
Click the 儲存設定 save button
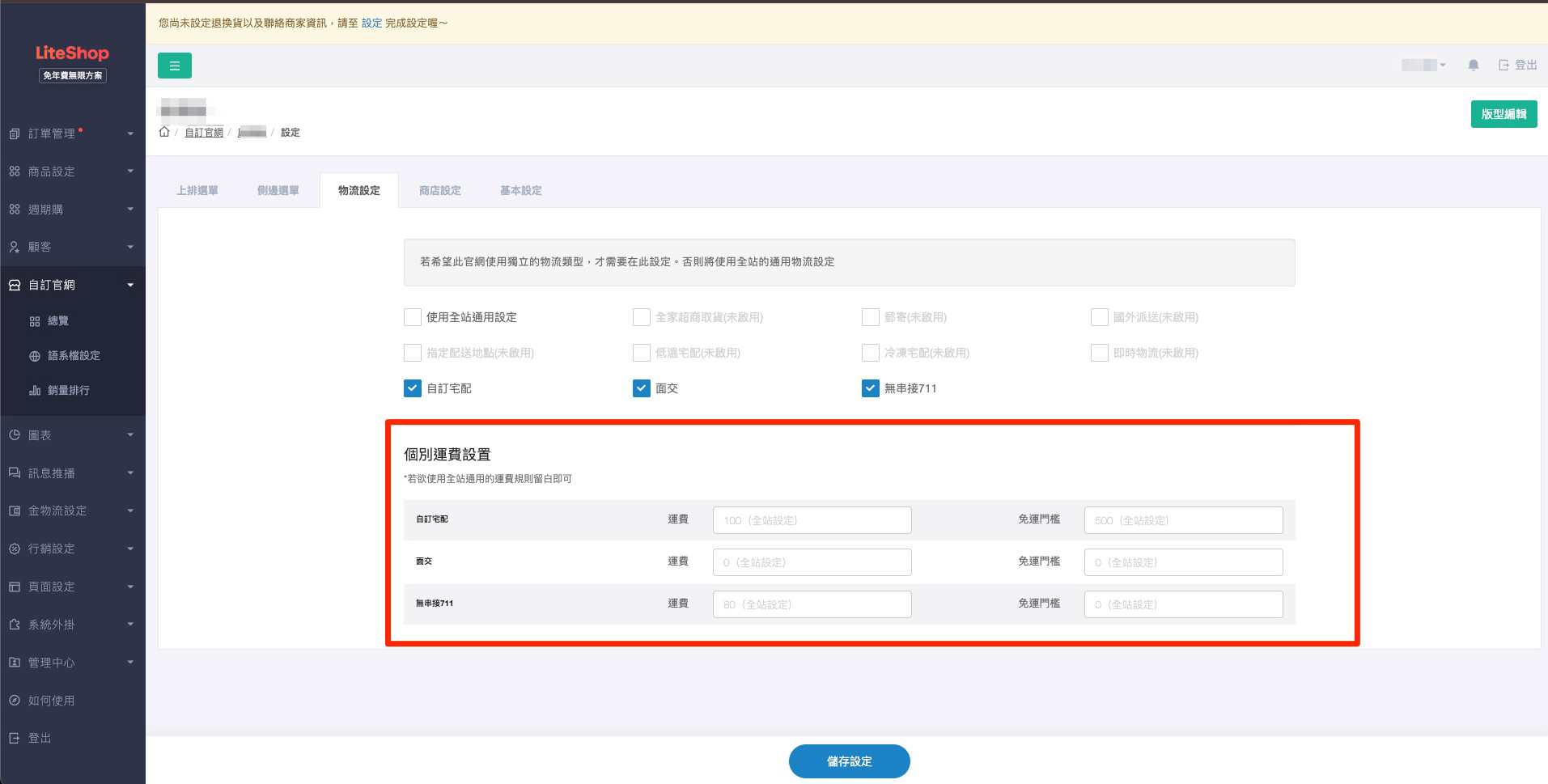[x=849, y=761]
